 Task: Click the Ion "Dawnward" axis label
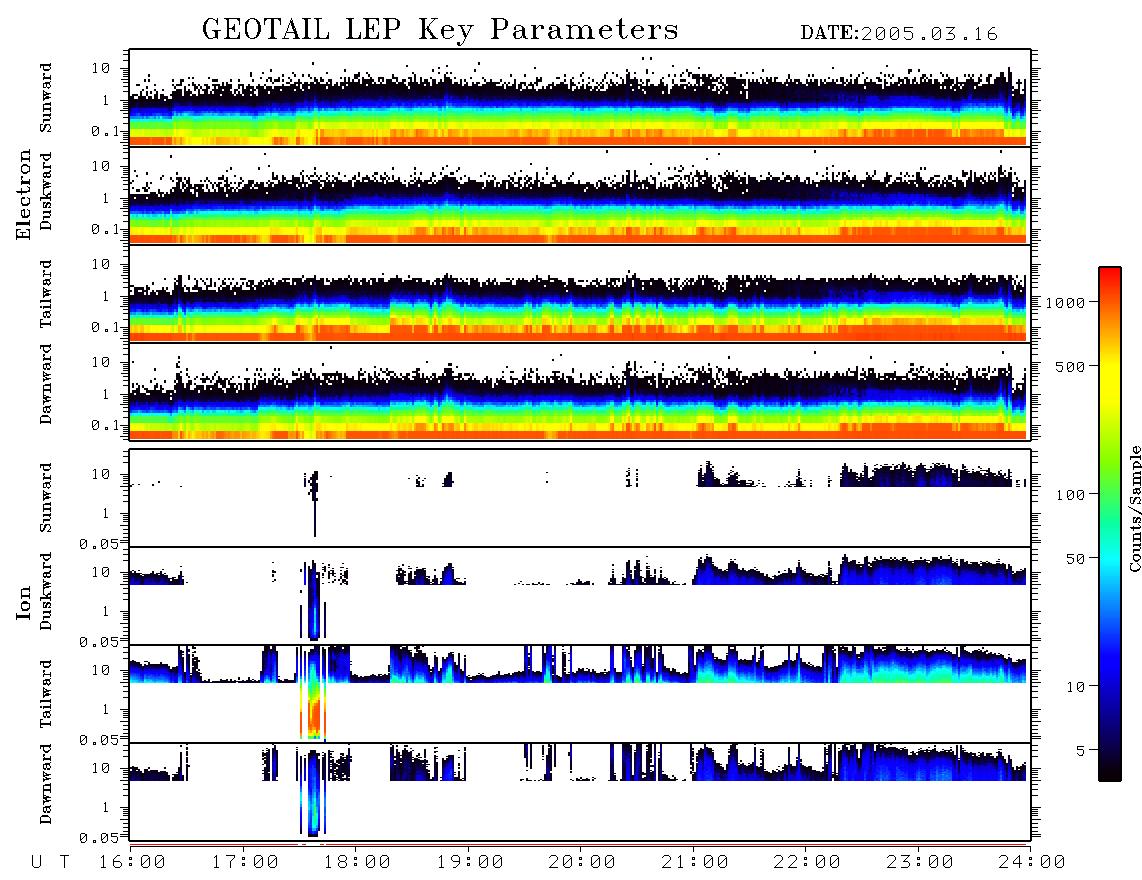click(x=46, y=784)
